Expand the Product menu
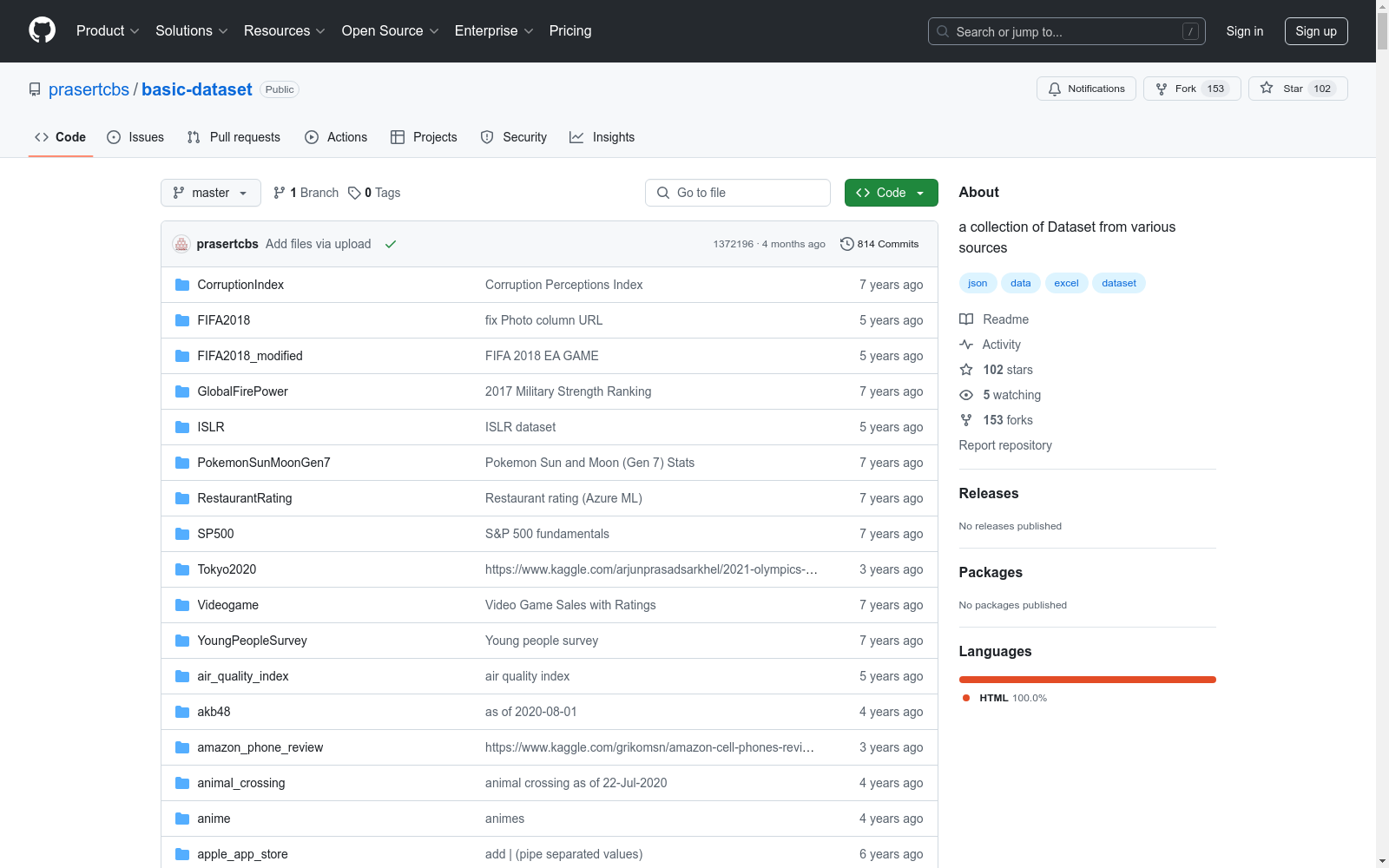Viewport: 1389px width, 868px height. point(108,30)
